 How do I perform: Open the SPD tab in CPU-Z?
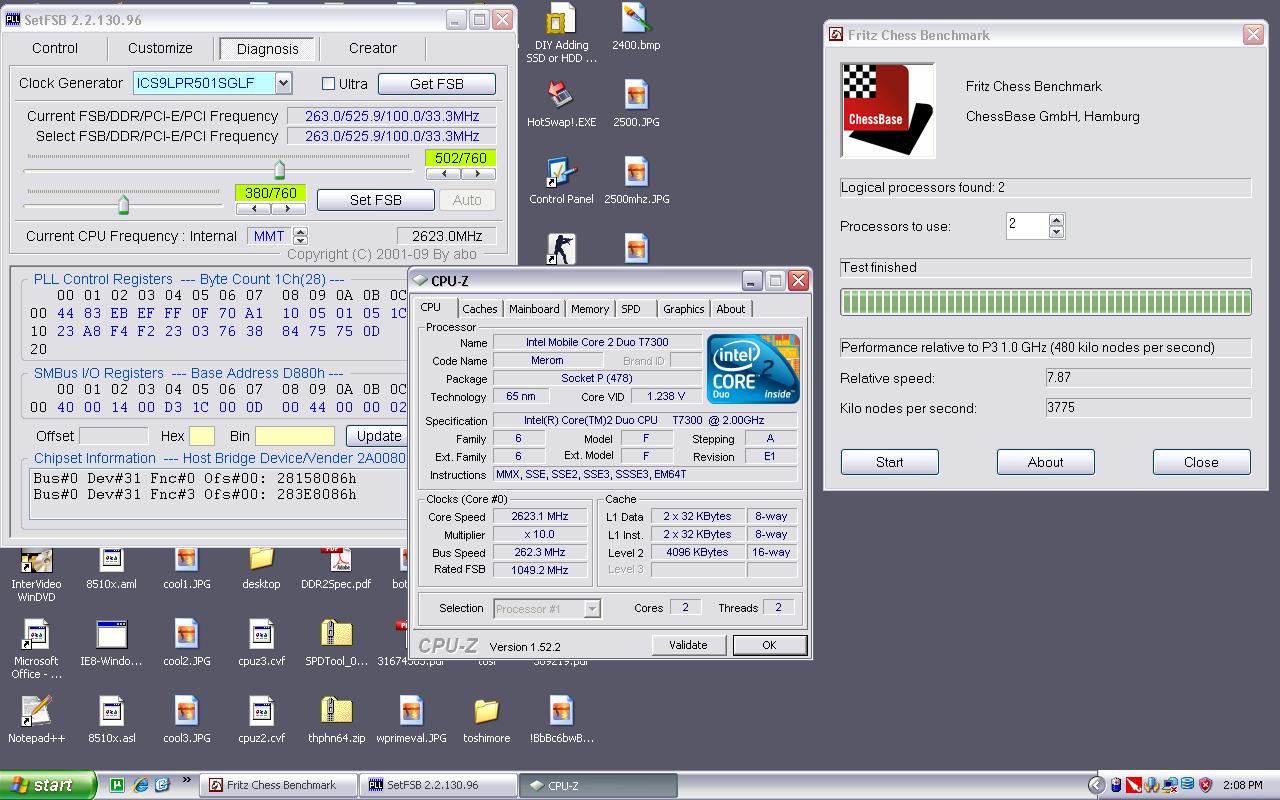[x=631, y=309]
